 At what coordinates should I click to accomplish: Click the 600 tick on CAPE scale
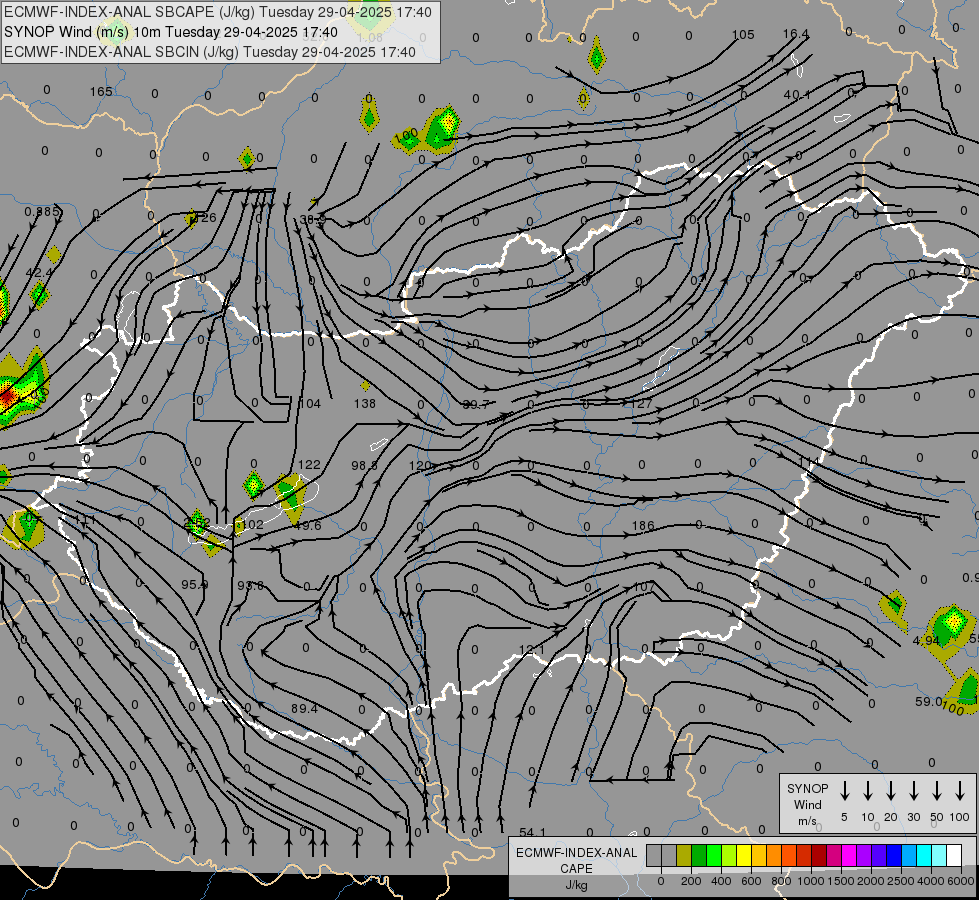pyautogui.click(x=751, y=881)
